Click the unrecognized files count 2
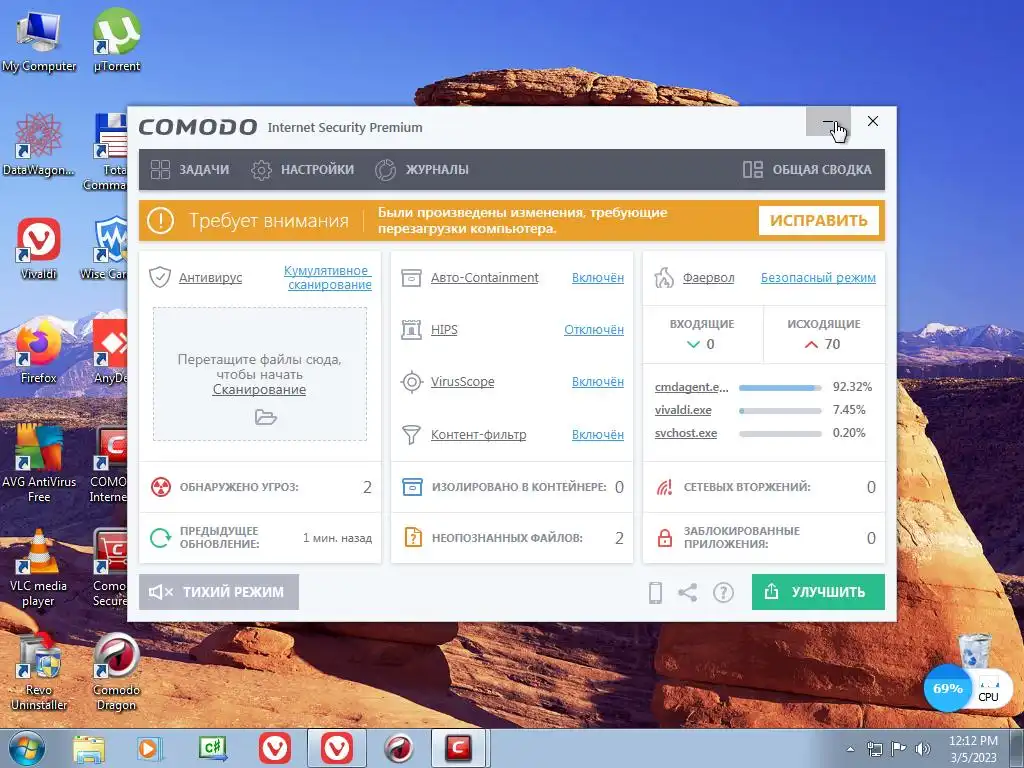 [x=619, y=538]
